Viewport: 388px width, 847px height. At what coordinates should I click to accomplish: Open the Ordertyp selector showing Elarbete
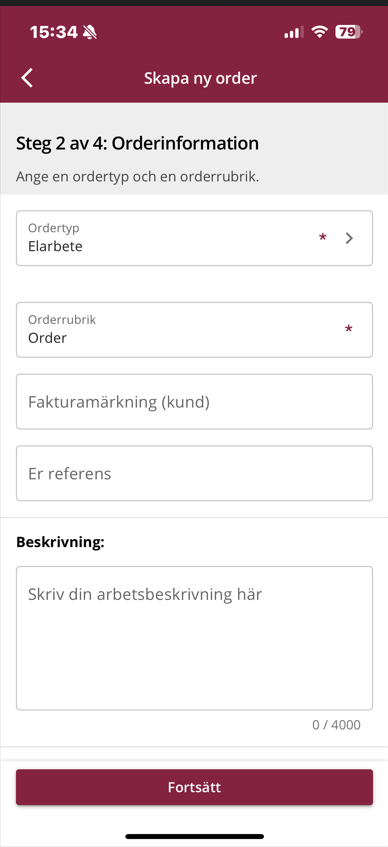(195, 238)
